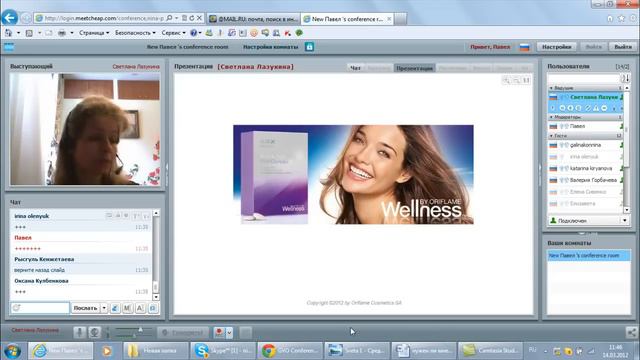Click the Выйти button at top right
The height and width of the screenshot is (360, 640).
coord(623,47)
